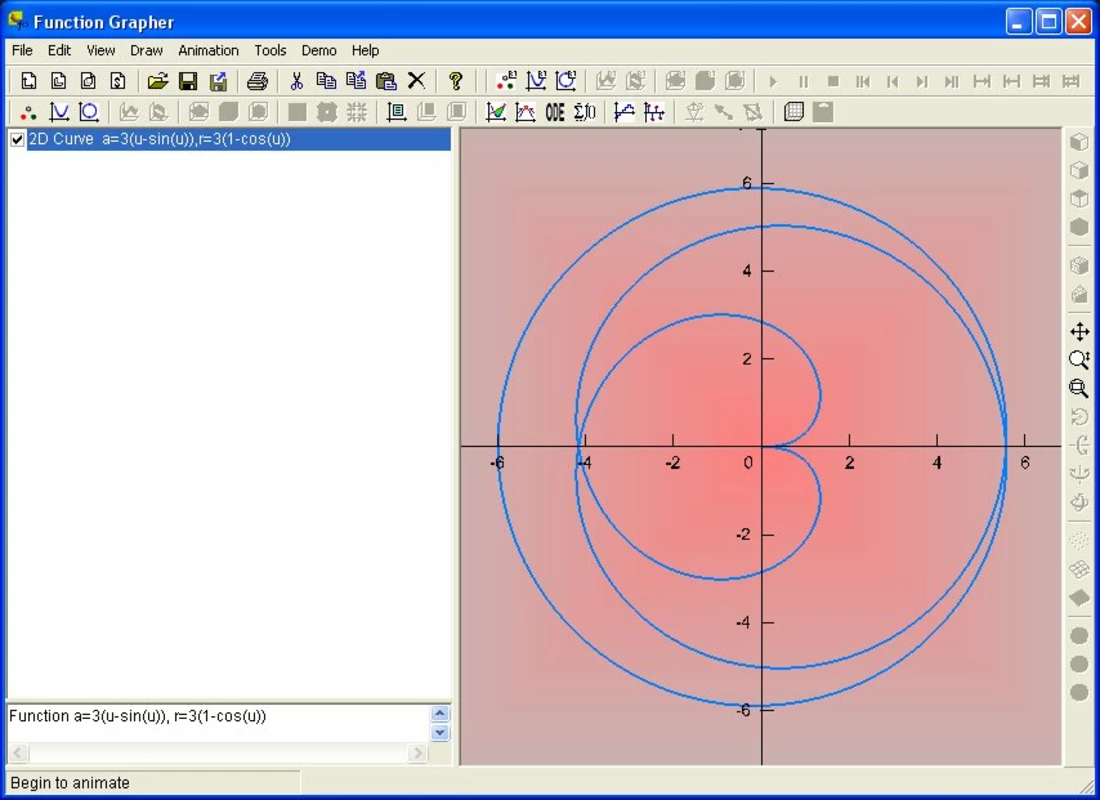The image size is (1100, 800).
Task: Cut selection with the scissors icon
Action: click(296, 81)
